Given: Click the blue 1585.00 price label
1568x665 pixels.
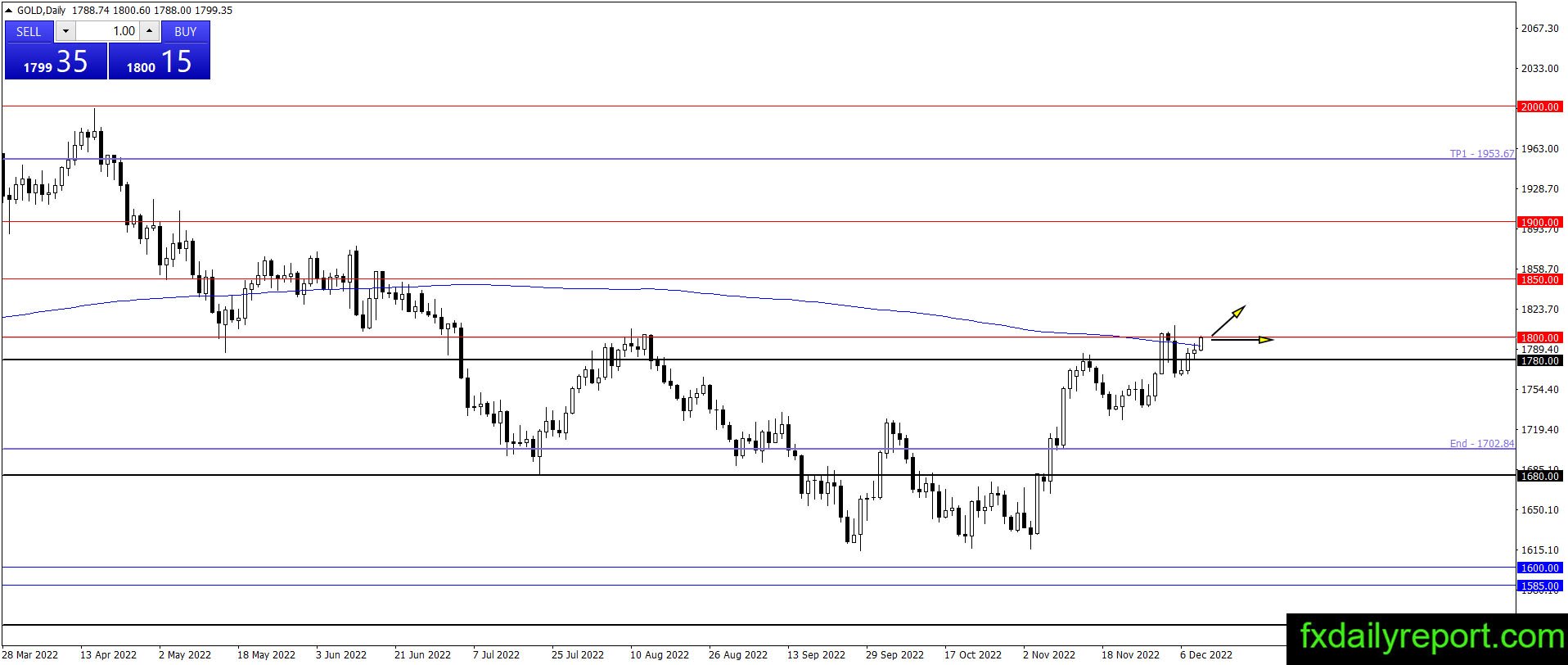Looking at the screenshot, I should pos(1539,586).
